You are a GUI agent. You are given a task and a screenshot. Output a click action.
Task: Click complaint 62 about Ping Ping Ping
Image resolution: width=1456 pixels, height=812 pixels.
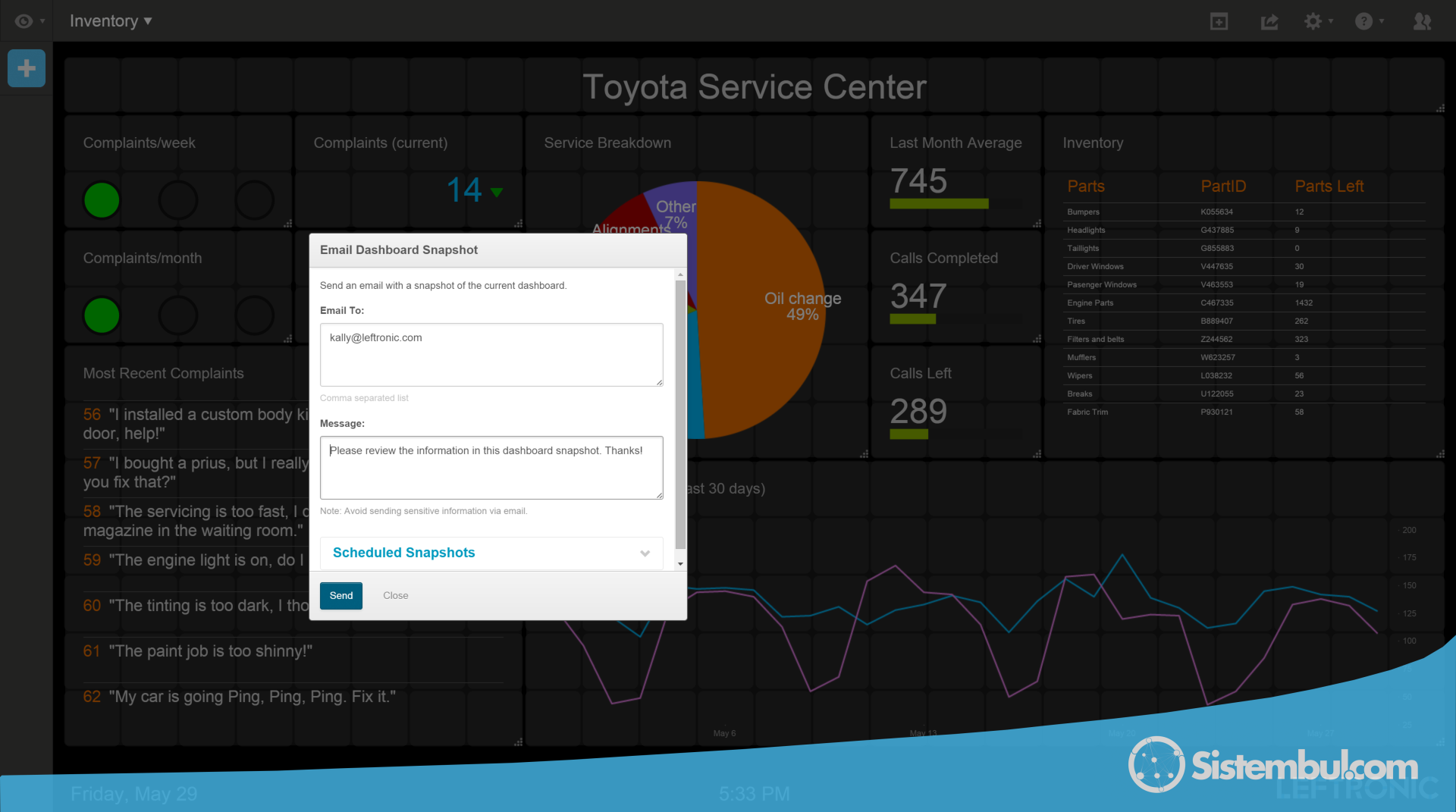coord(240,697)
